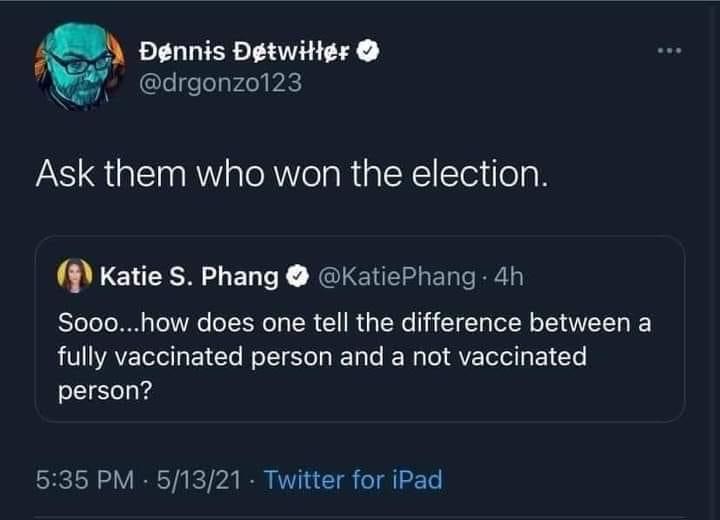Click the "Ask them who won the election." text
Image resolution: width=720 pixels, height=520 pixels.
coord(292,176)
